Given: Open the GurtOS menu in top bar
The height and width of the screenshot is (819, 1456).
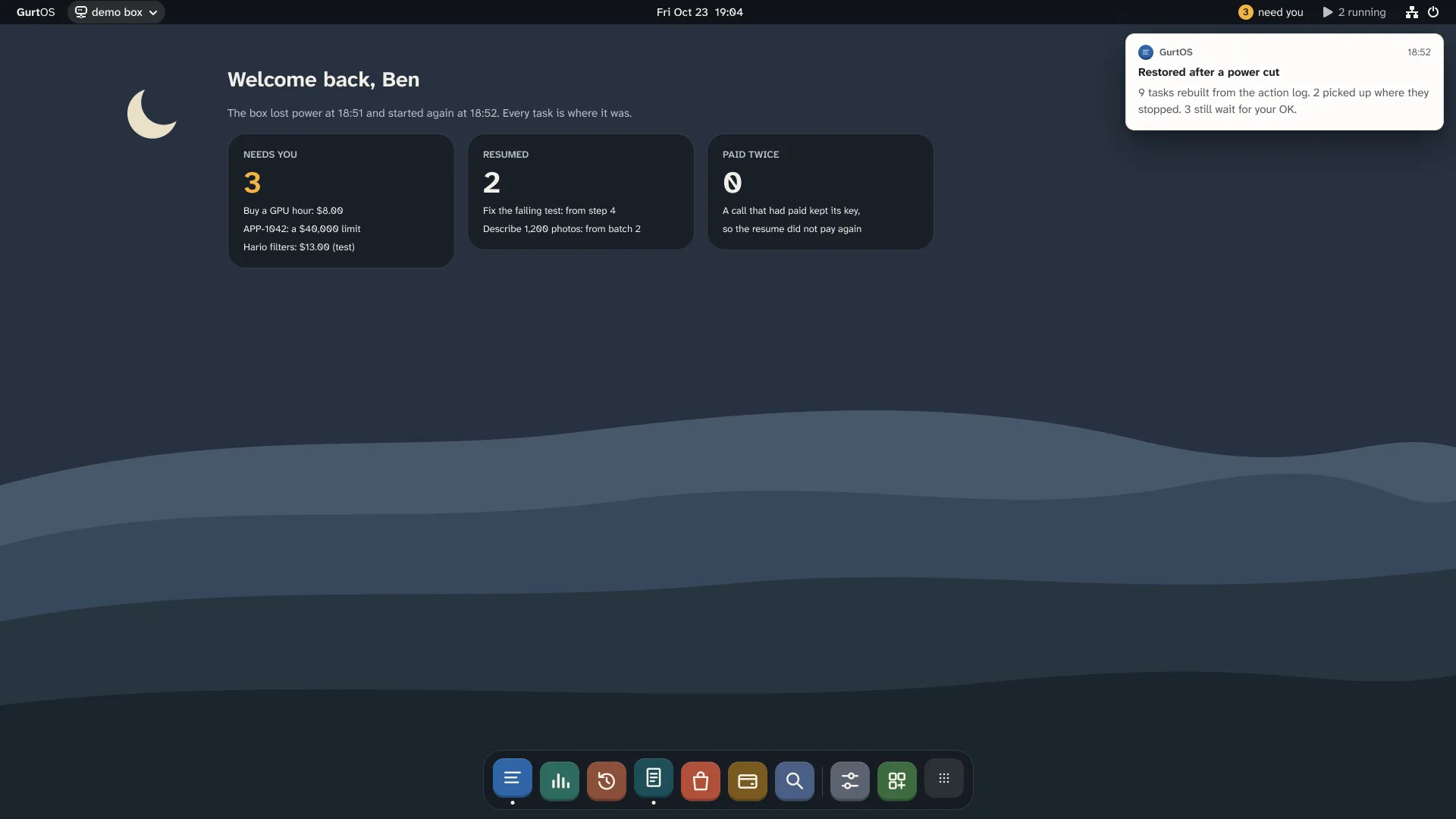Looking at the screenshot, I should coord(36,12).
